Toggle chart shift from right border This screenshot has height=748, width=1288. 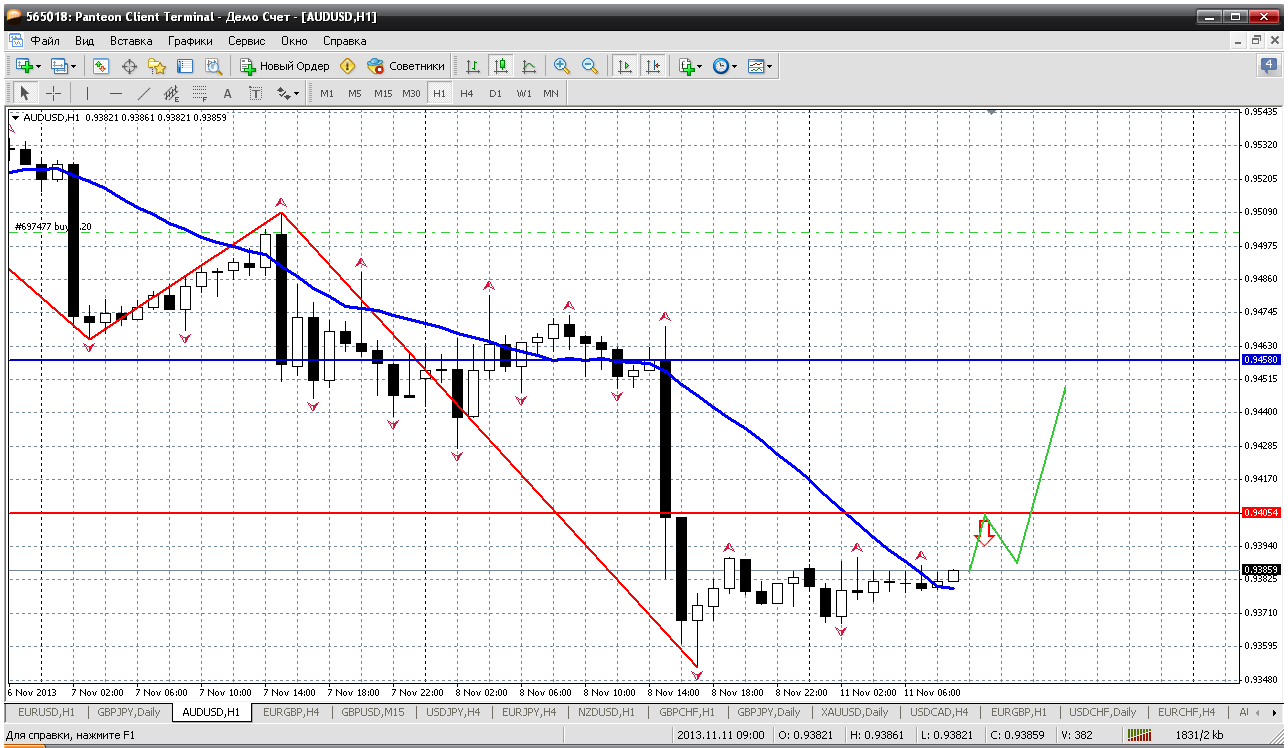coord(653,66)
